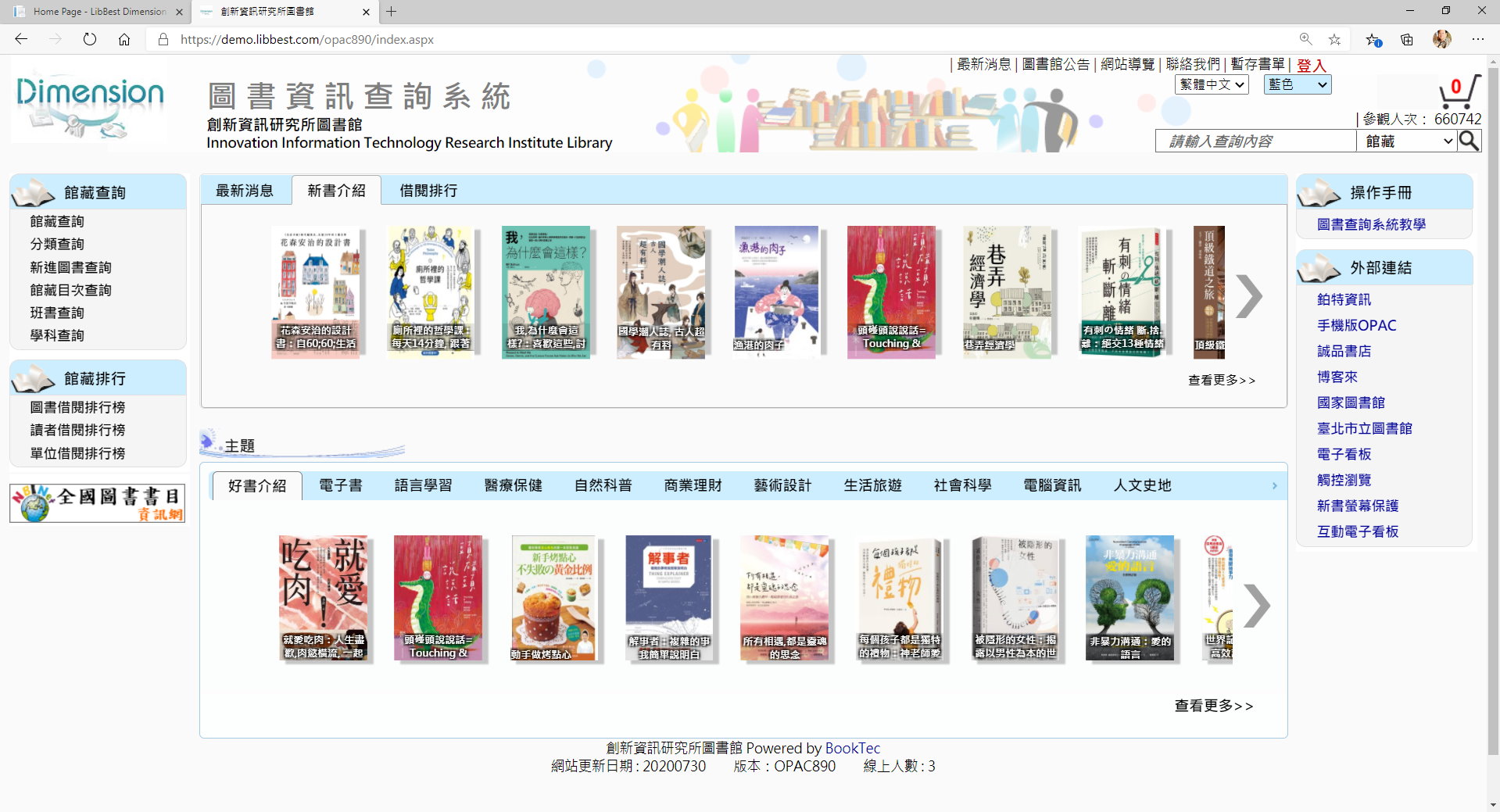The height and width of the screenshot is (812, 1500).
Task: Open 分類查詢 in sidebar
Action: [x=57, y=245]
